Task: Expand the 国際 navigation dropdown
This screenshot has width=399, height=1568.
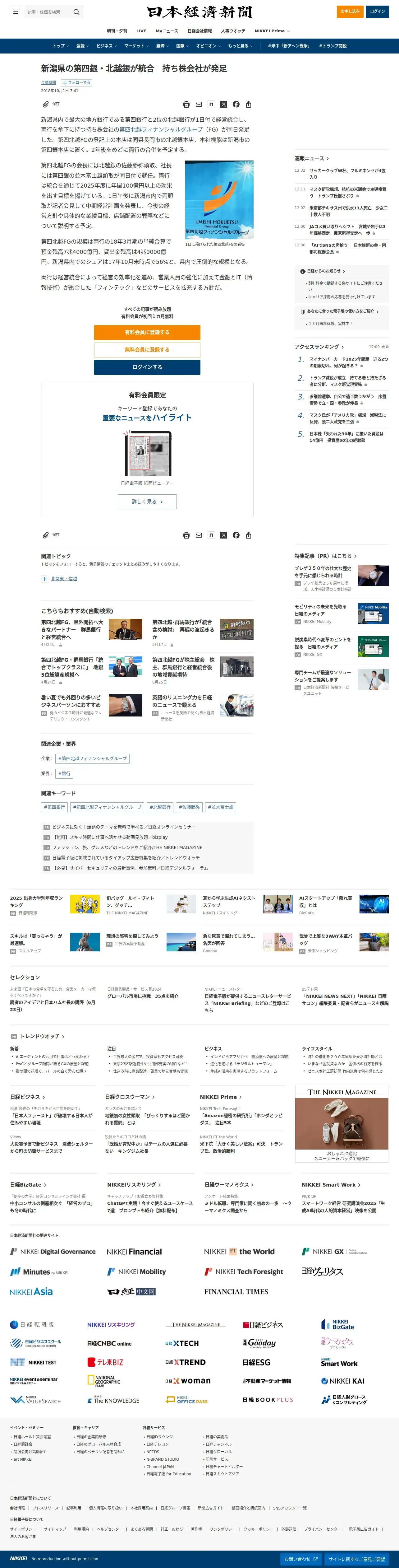Action: click(182, 46)
